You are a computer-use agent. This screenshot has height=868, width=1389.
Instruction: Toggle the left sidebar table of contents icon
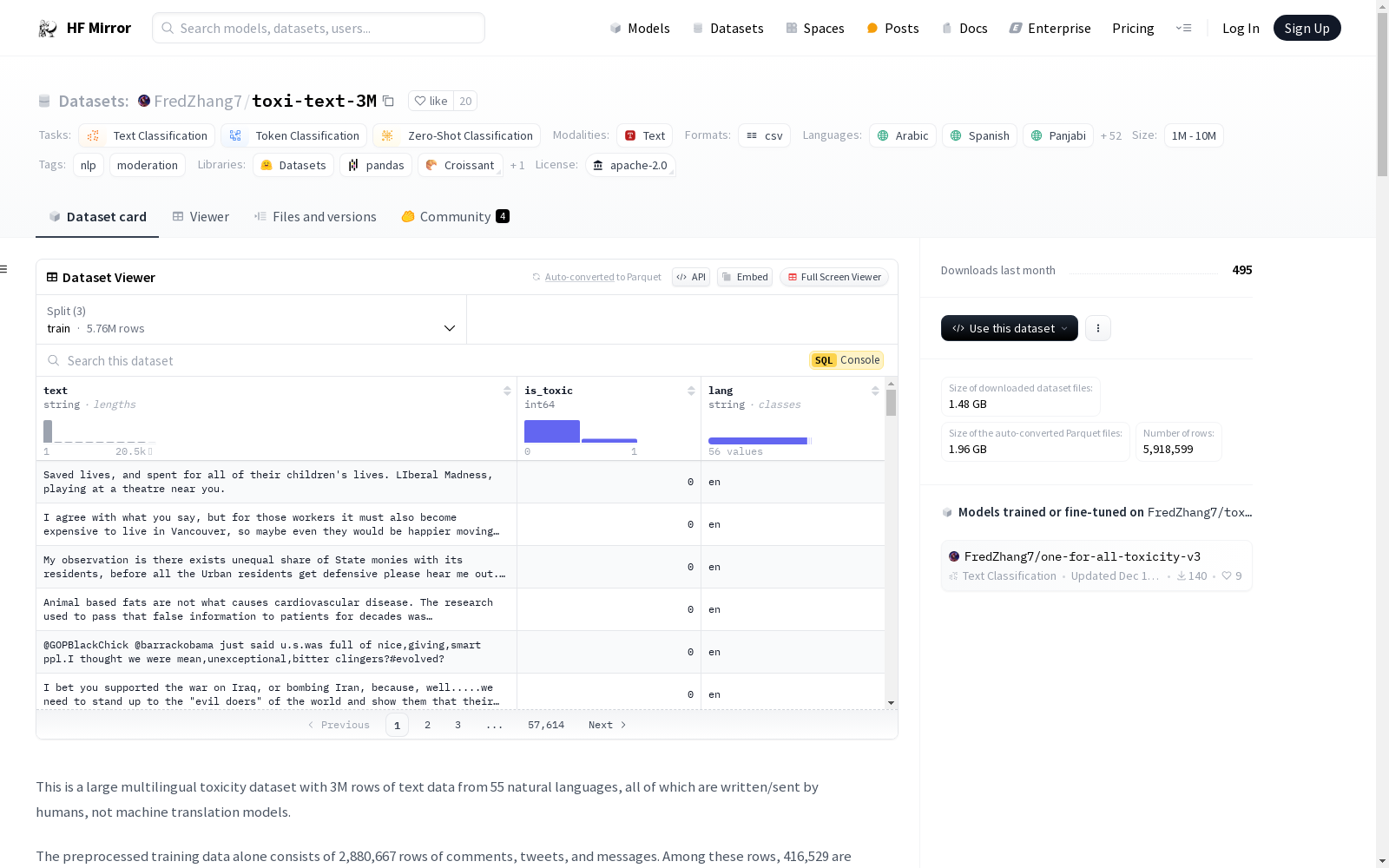pyautogui.click(x=4, y=269)
